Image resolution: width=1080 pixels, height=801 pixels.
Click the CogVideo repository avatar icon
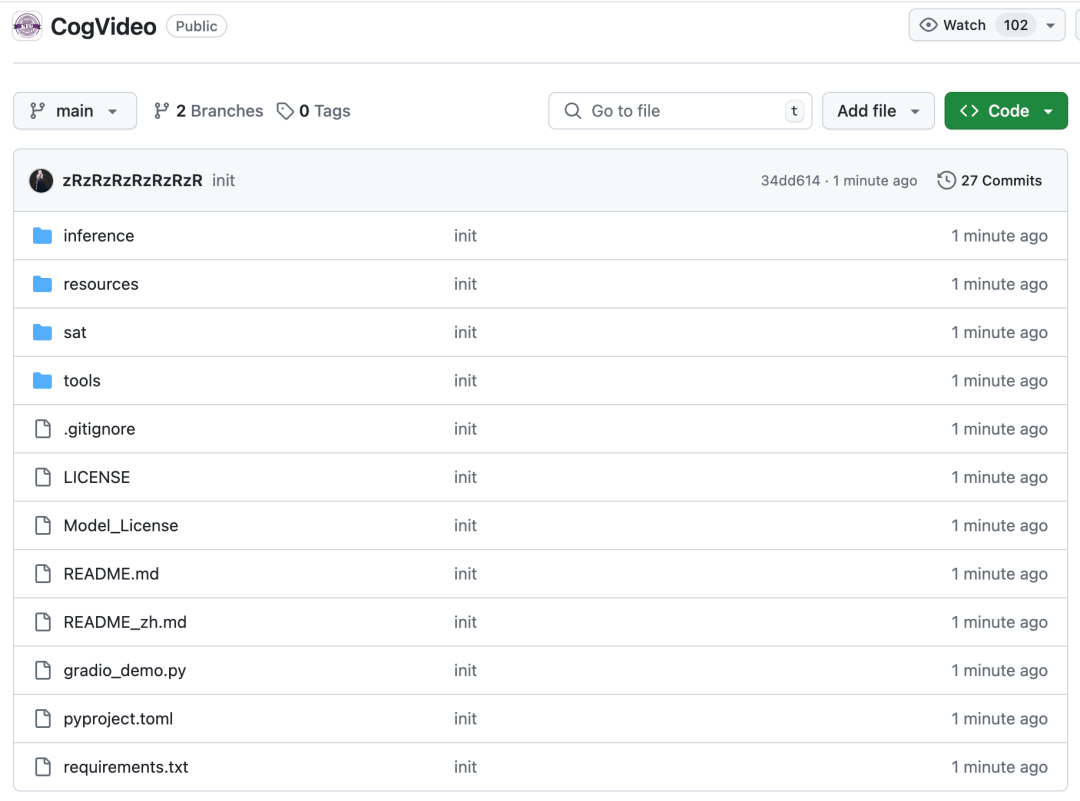[x=27, y=26]
